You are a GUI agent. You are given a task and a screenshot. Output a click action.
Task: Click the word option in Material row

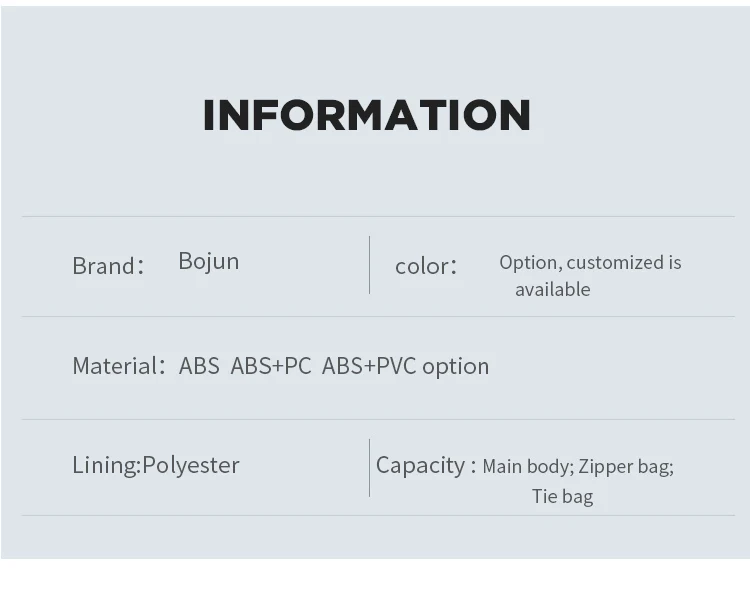click(455, 367)
